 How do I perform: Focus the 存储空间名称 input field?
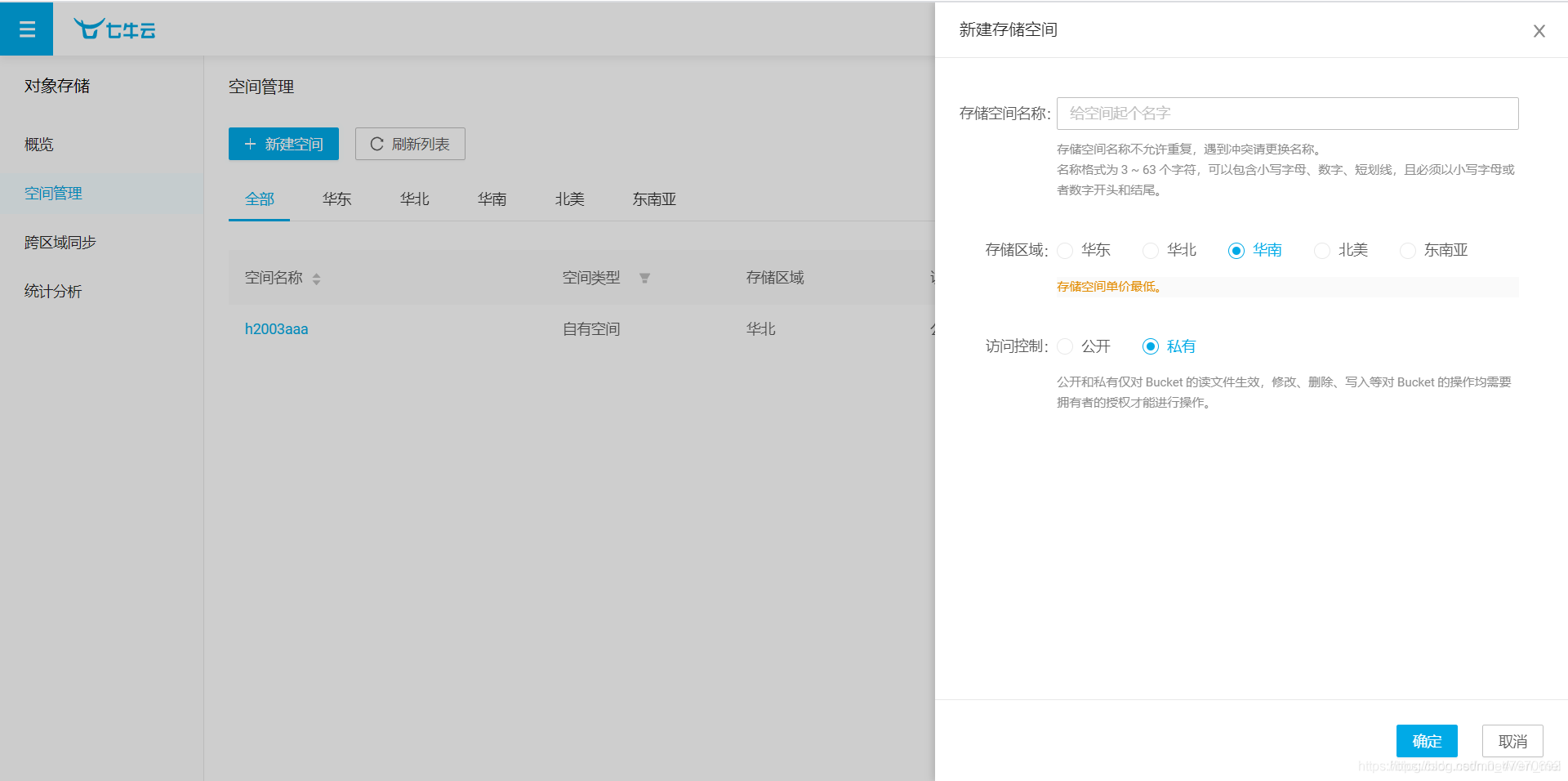[x=1287, y=114]
